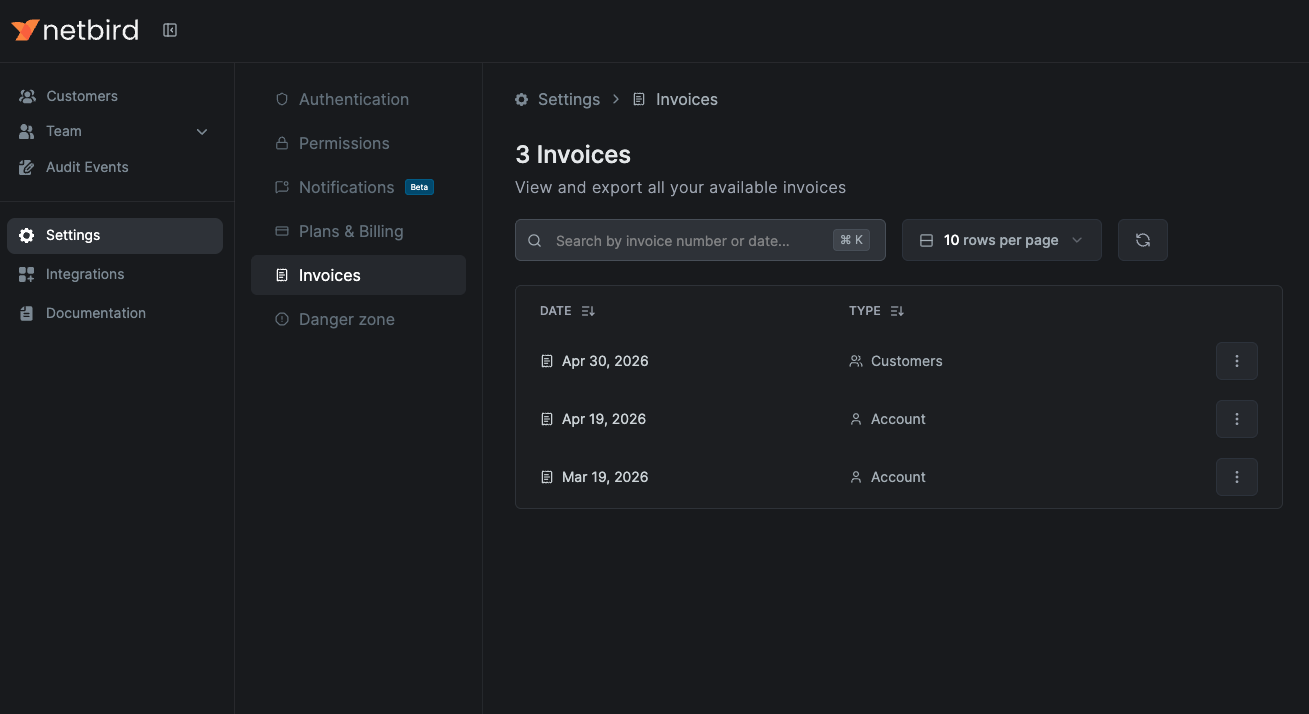
Task: Click the Notifications chat icon
Action: (282, 187)
